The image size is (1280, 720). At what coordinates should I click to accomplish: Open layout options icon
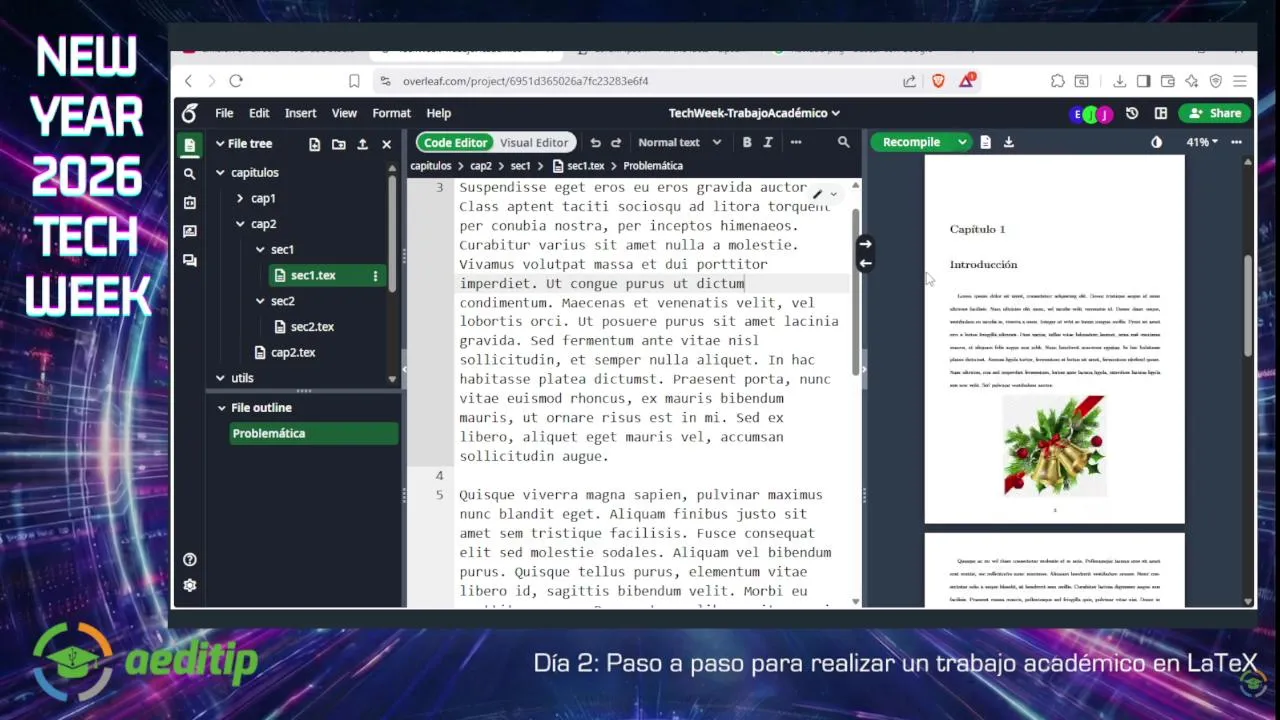click(x=1161, y=113)
